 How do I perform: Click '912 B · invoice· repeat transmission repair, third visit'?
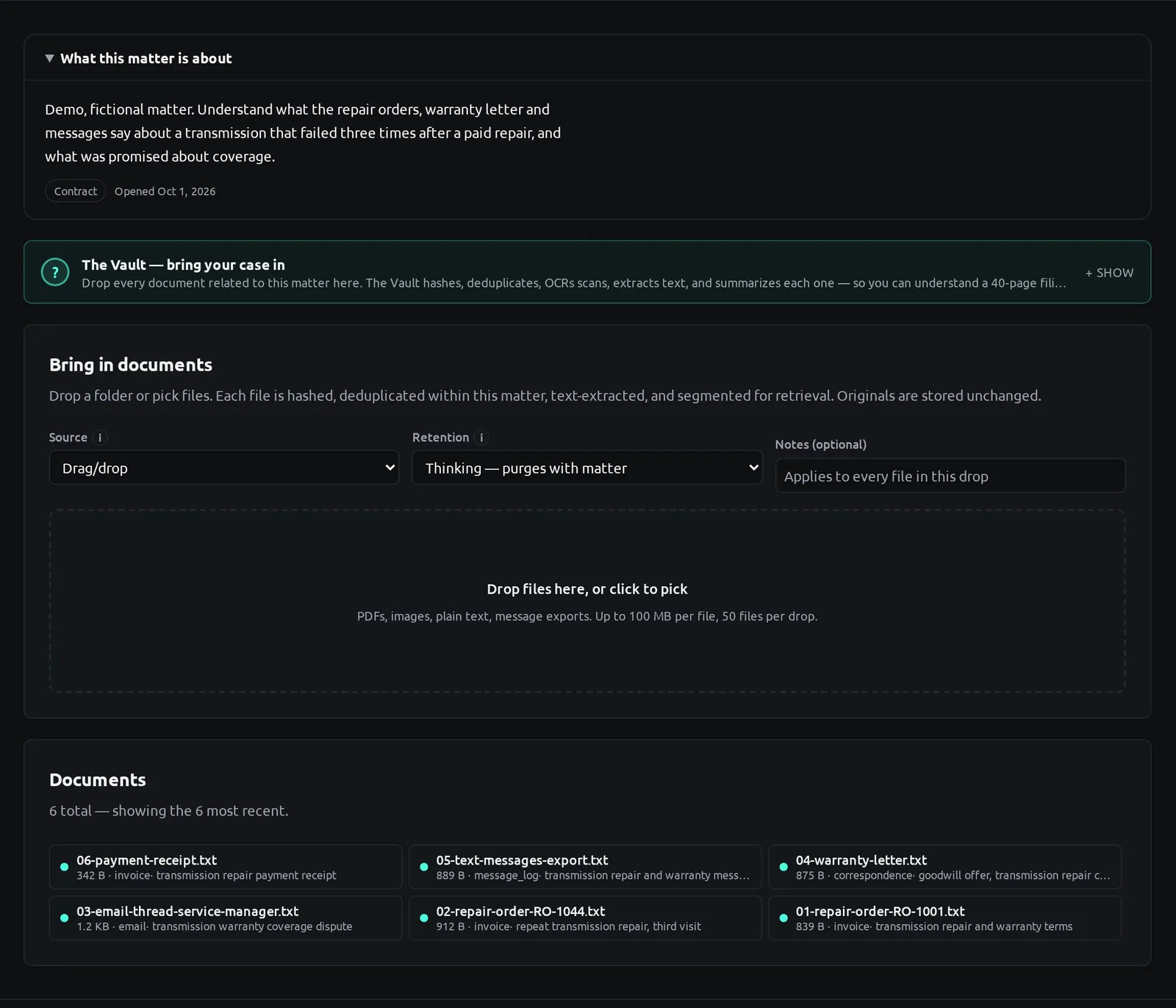point(569,926)
